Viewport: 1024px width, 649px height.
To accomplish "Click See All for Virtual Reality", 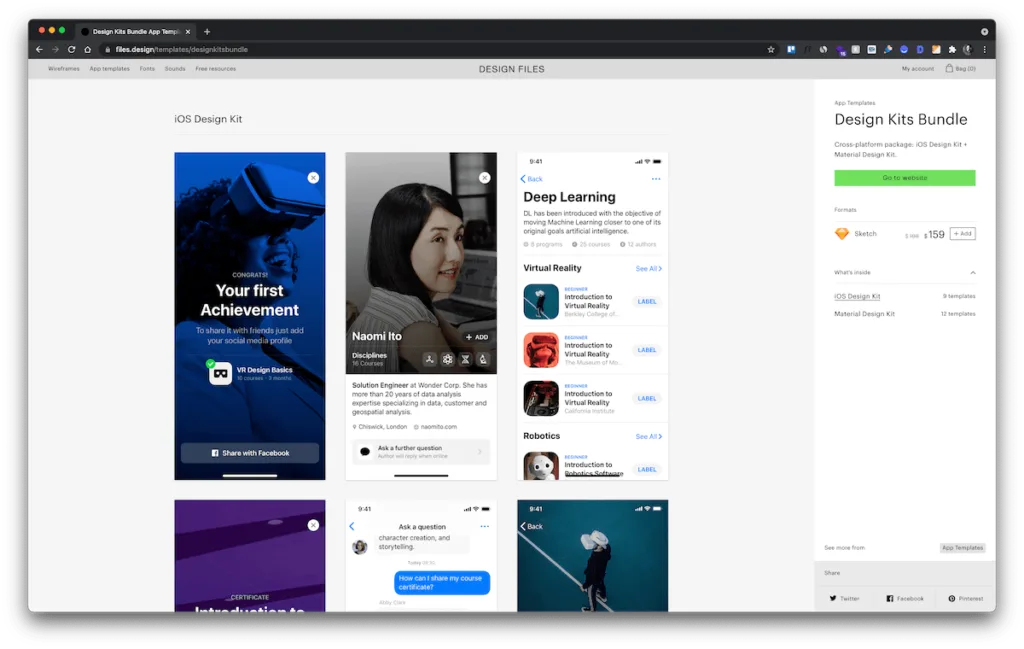I will (x=648, y=269).
